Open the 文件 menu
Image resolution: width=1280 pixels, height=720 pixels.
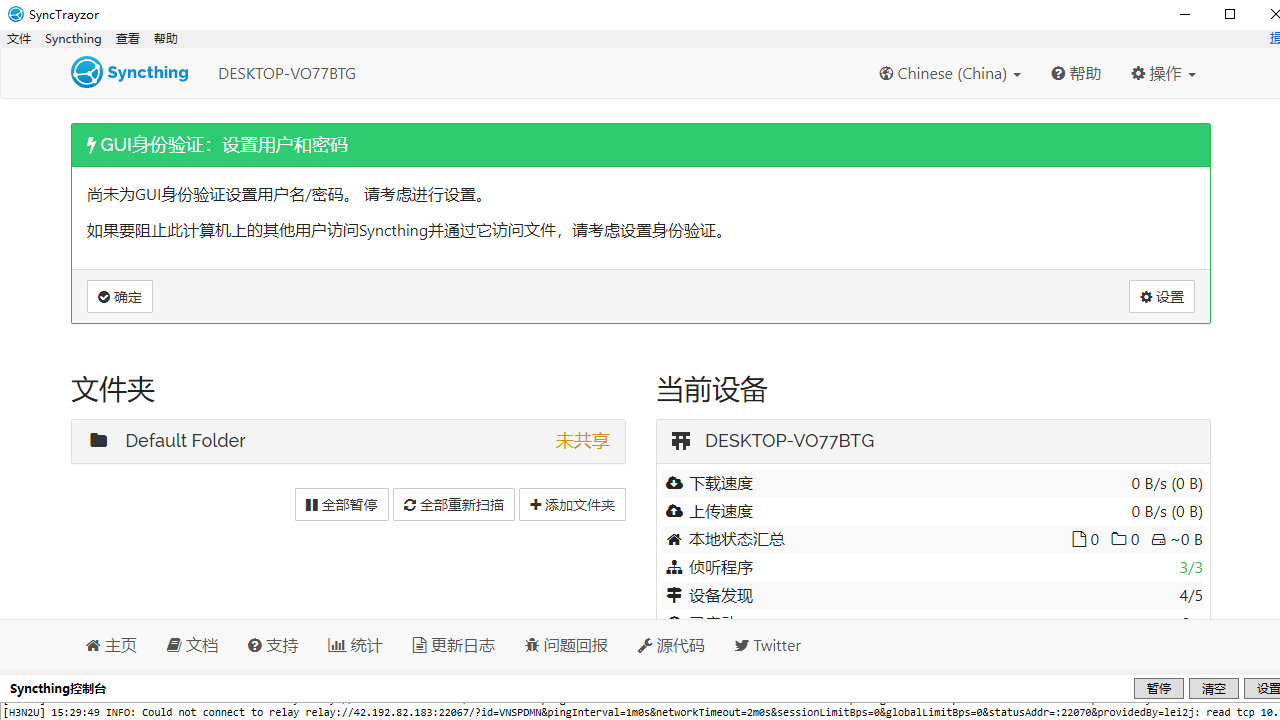19,39
